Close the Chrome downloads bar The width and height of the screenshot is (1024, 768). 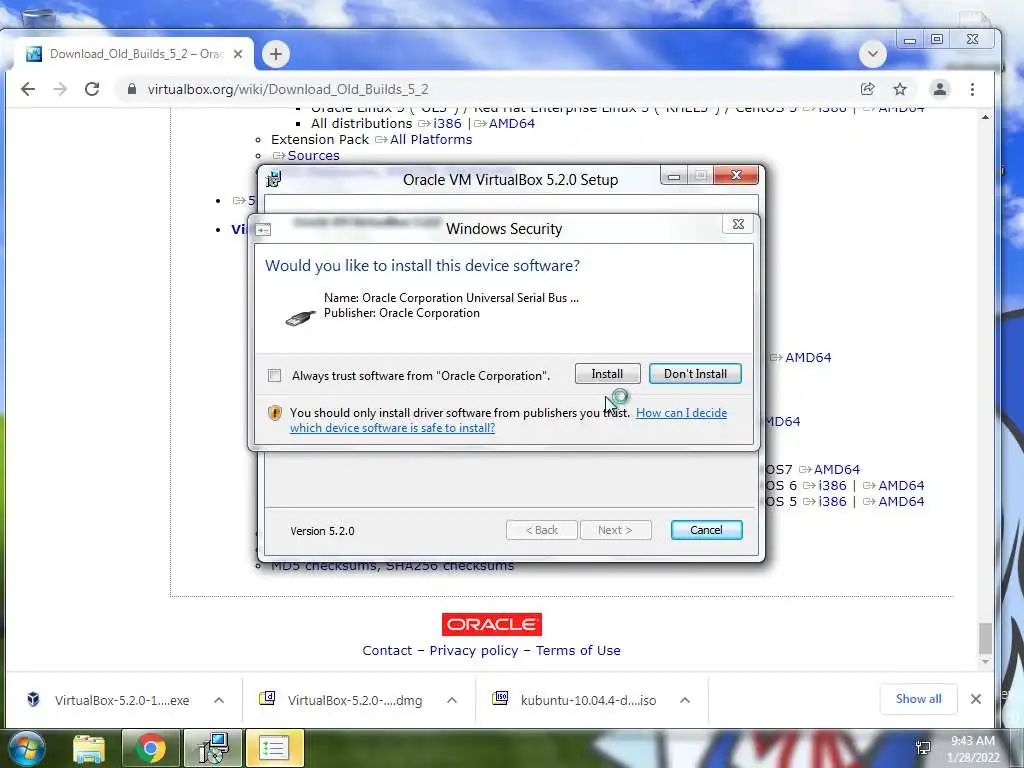point(976,699)
